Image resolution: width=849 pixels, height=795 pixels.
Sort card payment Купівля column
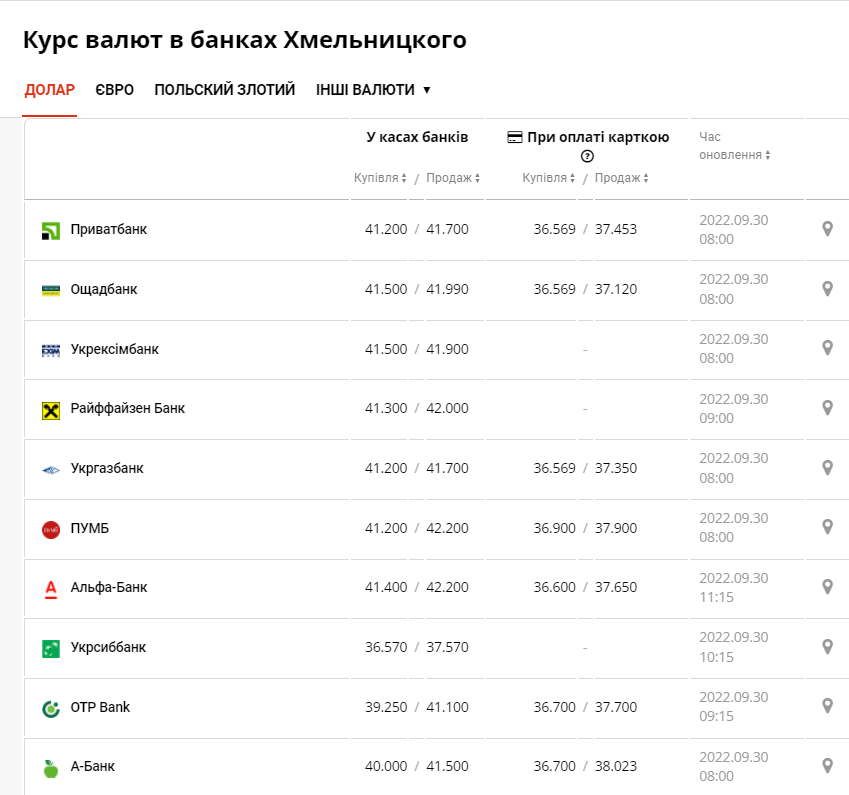(549, 178)
